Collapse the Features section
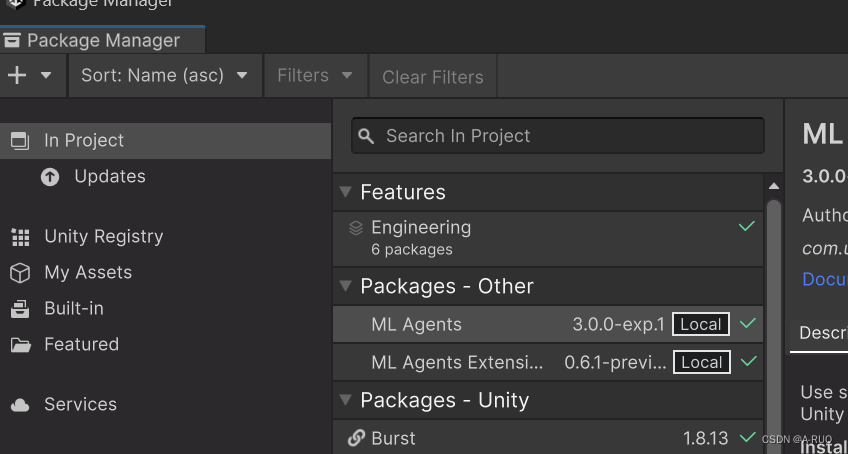 coord(346,192)
